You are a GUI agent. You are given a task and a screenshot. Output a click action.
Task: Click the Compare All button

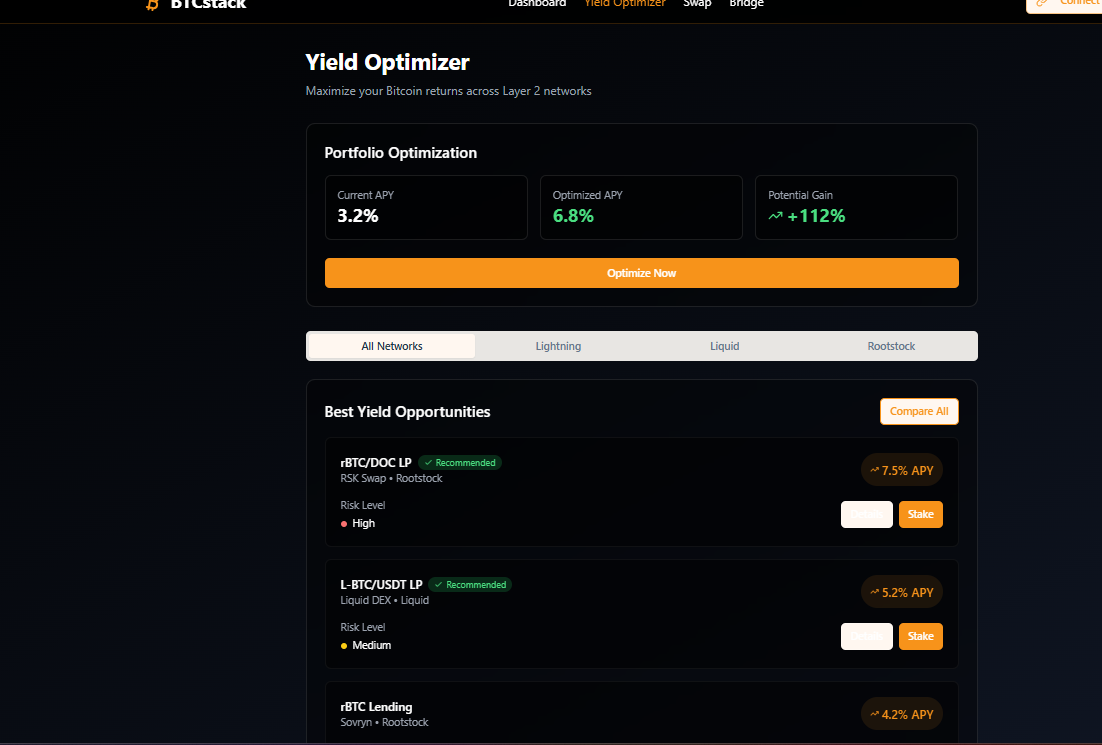[919, 411]
